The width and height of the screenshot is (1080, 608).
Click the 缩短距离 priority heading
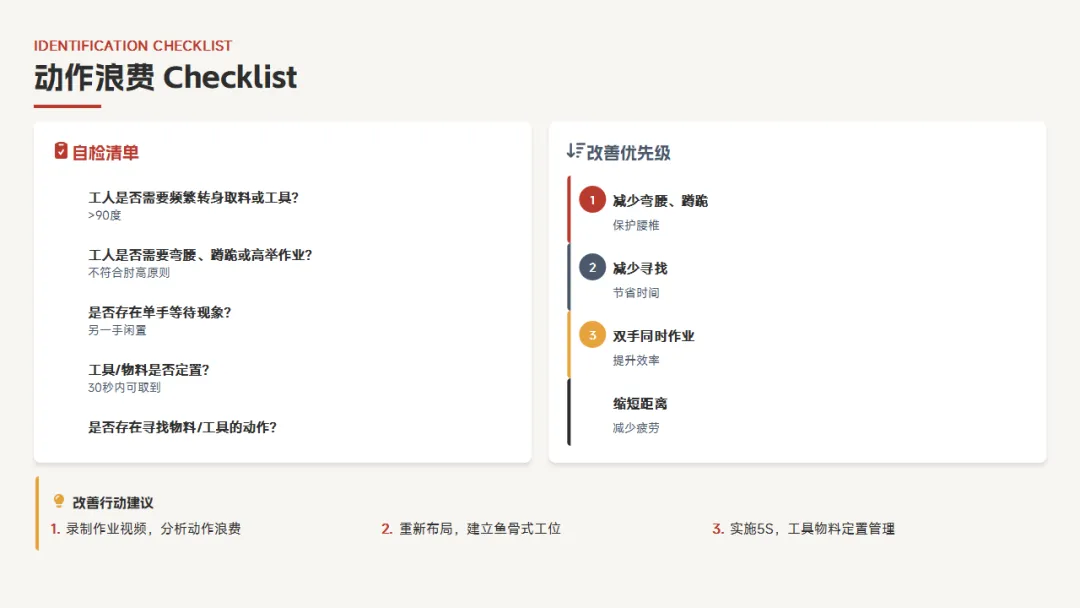640,404
